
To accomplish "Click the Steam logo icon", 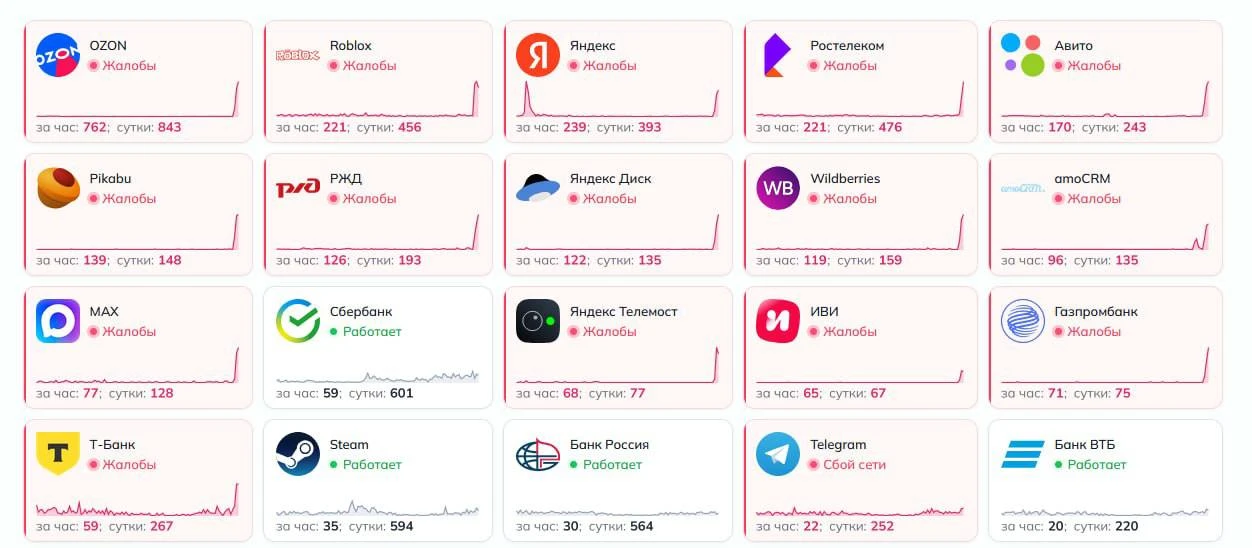I will click(x=298, y=454).
